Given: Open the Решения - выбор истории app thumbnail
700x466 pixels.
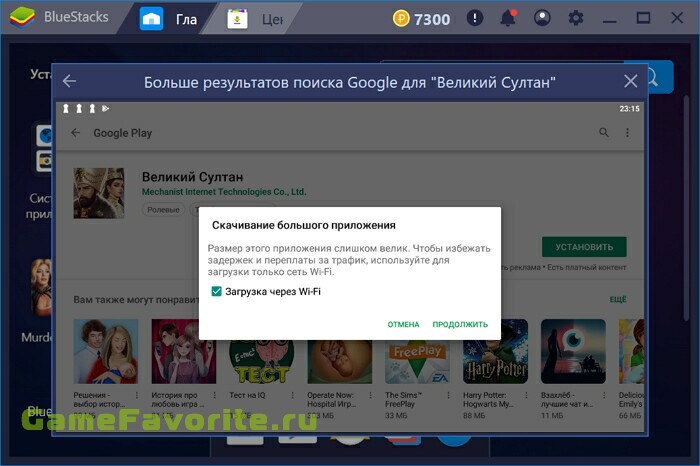Looking at the screenshot, I should (105, 351).
